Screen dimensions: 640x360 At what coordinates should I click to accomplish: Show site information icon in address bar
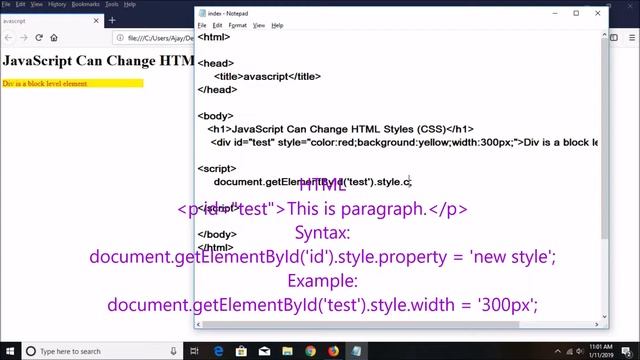point(120,38)
